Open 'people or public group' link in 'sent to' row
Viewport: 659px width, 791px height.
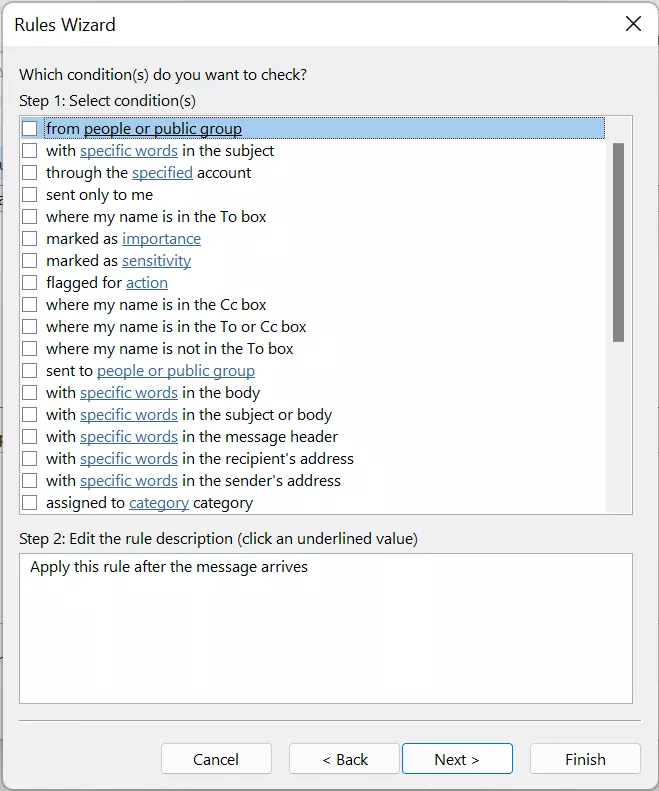tap(176, 371)
